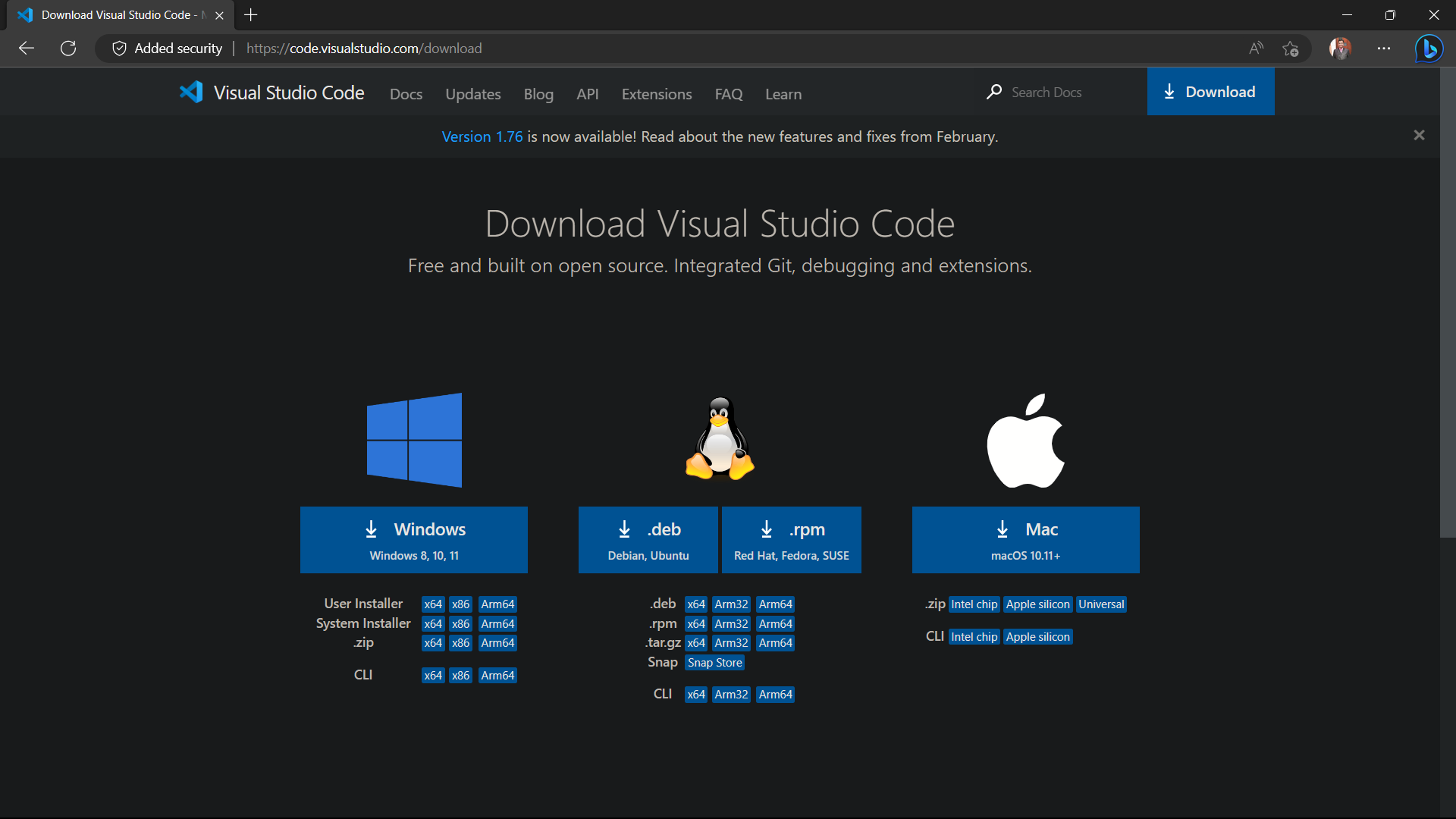Viewport: 1456px width, 819px height.
Task: Click the Visual Studio Code logo icon
Action: pos(191,93)
